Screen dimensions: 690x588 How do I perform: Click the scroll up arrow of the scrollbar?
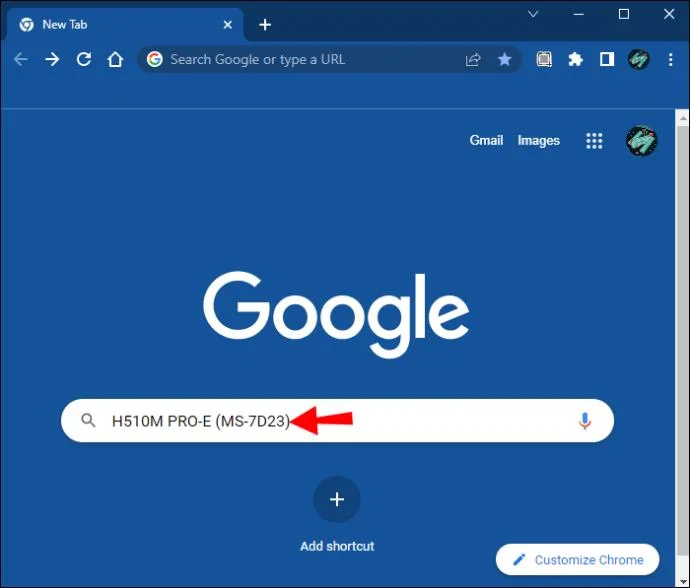click(x=683, y=118)
